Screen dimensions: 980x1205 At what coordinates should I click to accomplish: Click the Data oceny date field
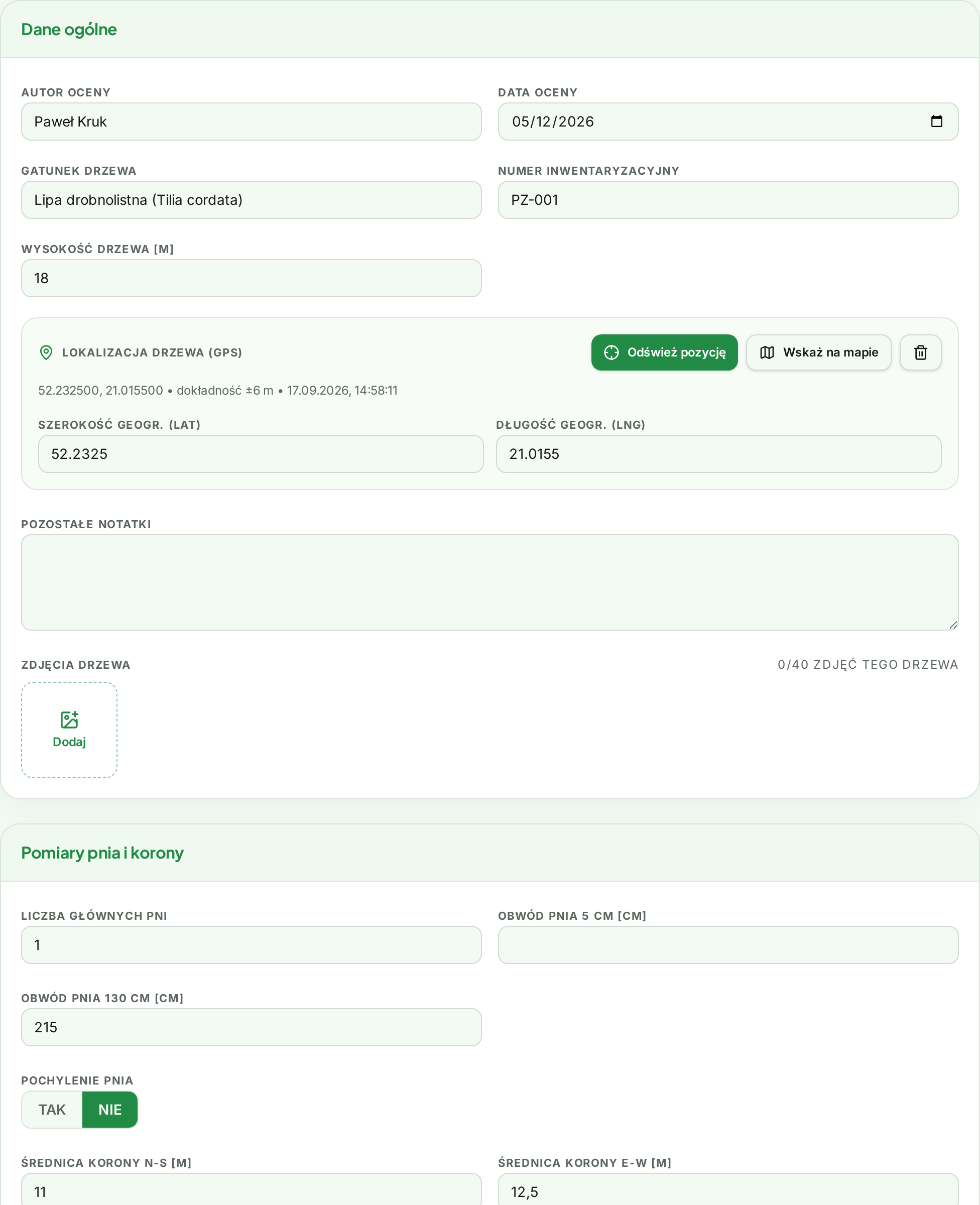[727, 122]
